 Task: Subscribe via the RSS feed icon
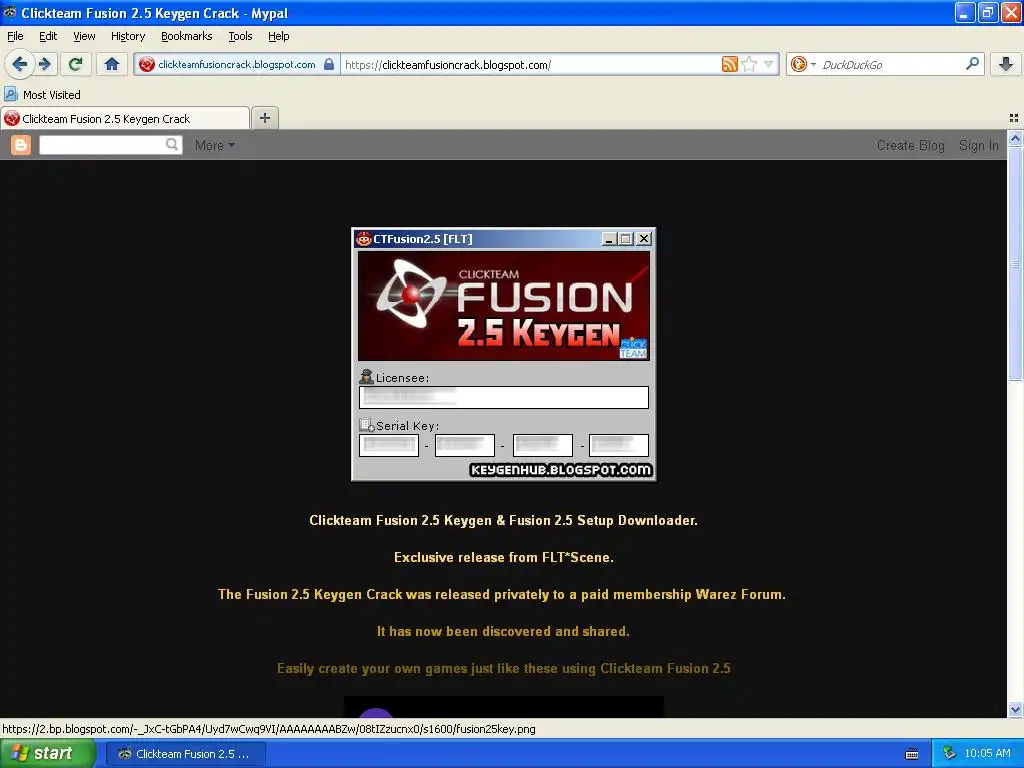[729, 64]
